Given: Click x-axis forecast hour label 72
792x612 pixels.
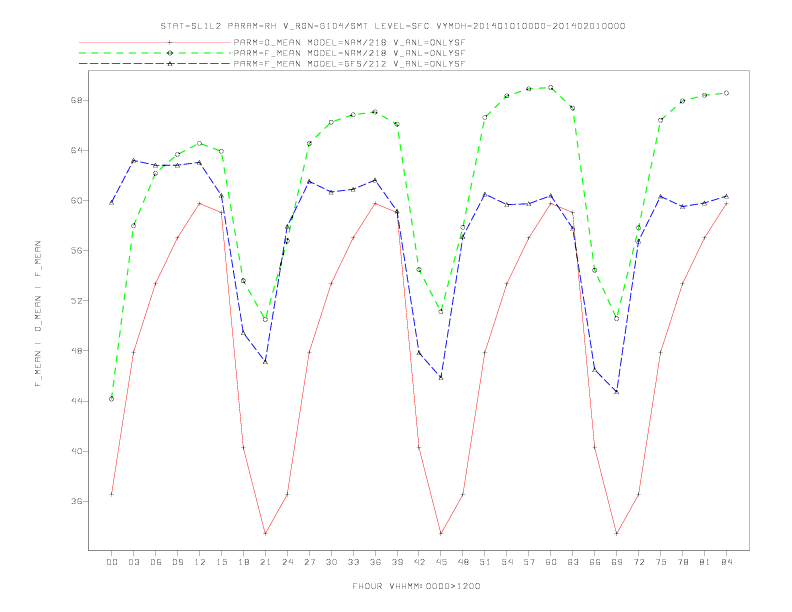Looking at the screenshot, I should (x=638, y=562).
